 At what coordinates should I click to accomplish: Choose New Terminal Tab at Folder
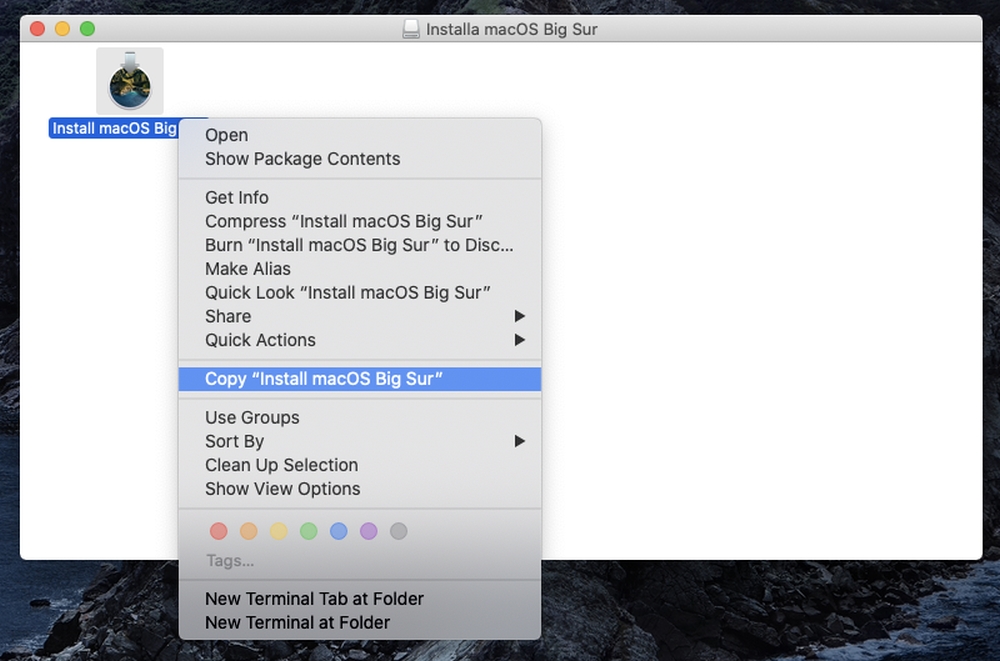(x=360, y=599)
